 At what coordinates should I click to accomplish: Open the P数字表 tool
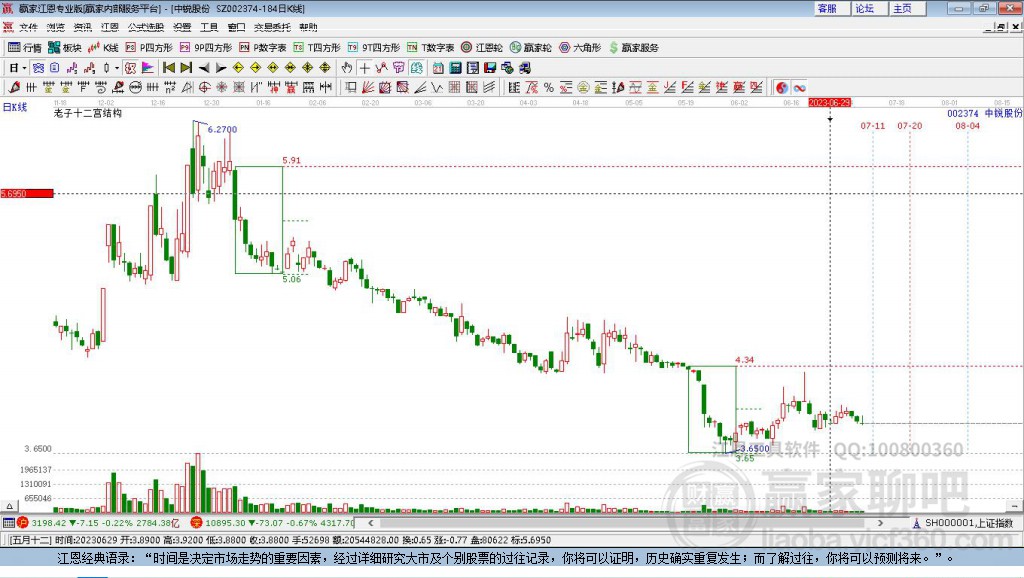(x=263, y=48)
